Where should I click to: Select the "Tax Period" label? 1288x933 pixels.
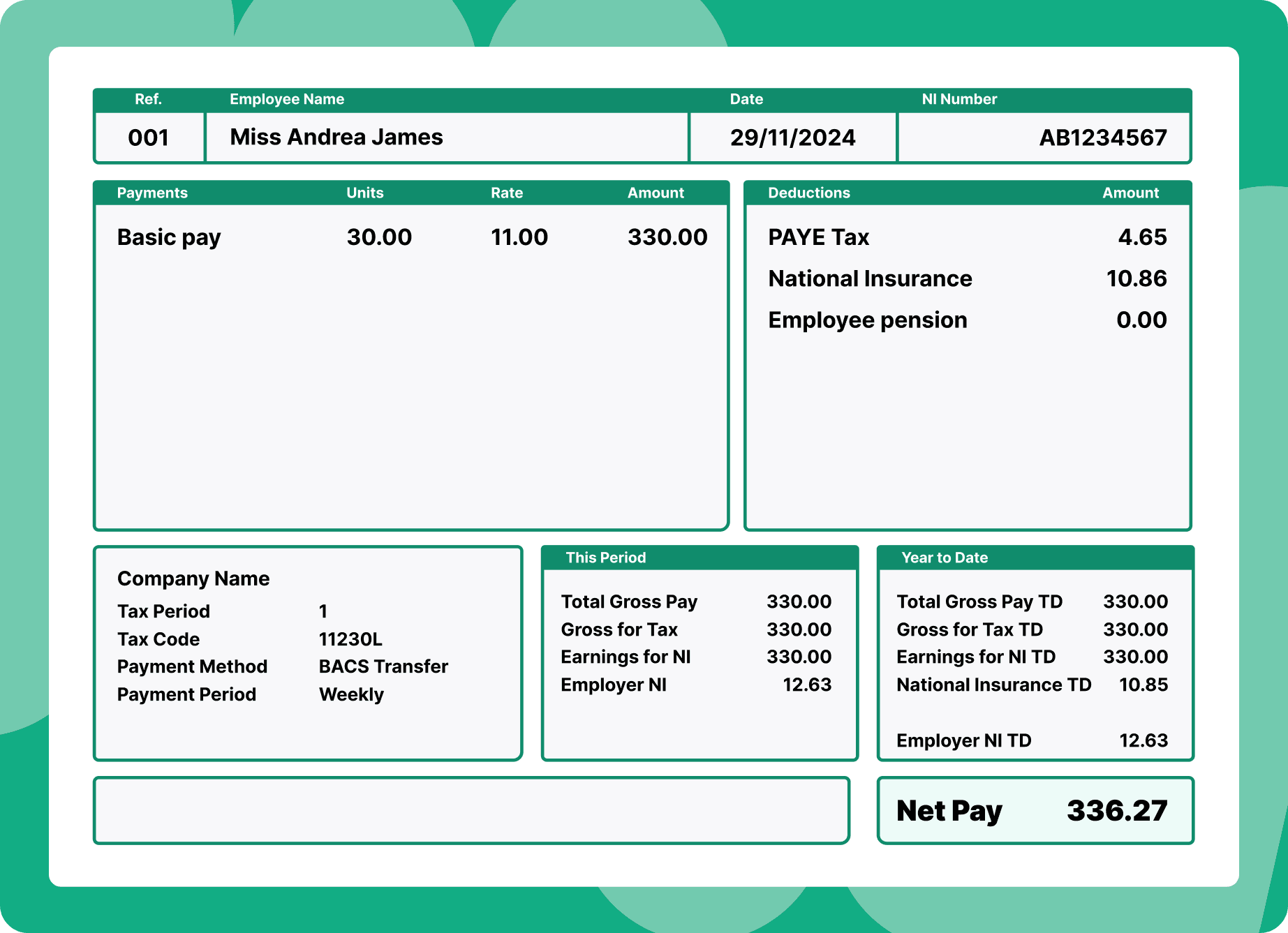click(x=163, y=611)
